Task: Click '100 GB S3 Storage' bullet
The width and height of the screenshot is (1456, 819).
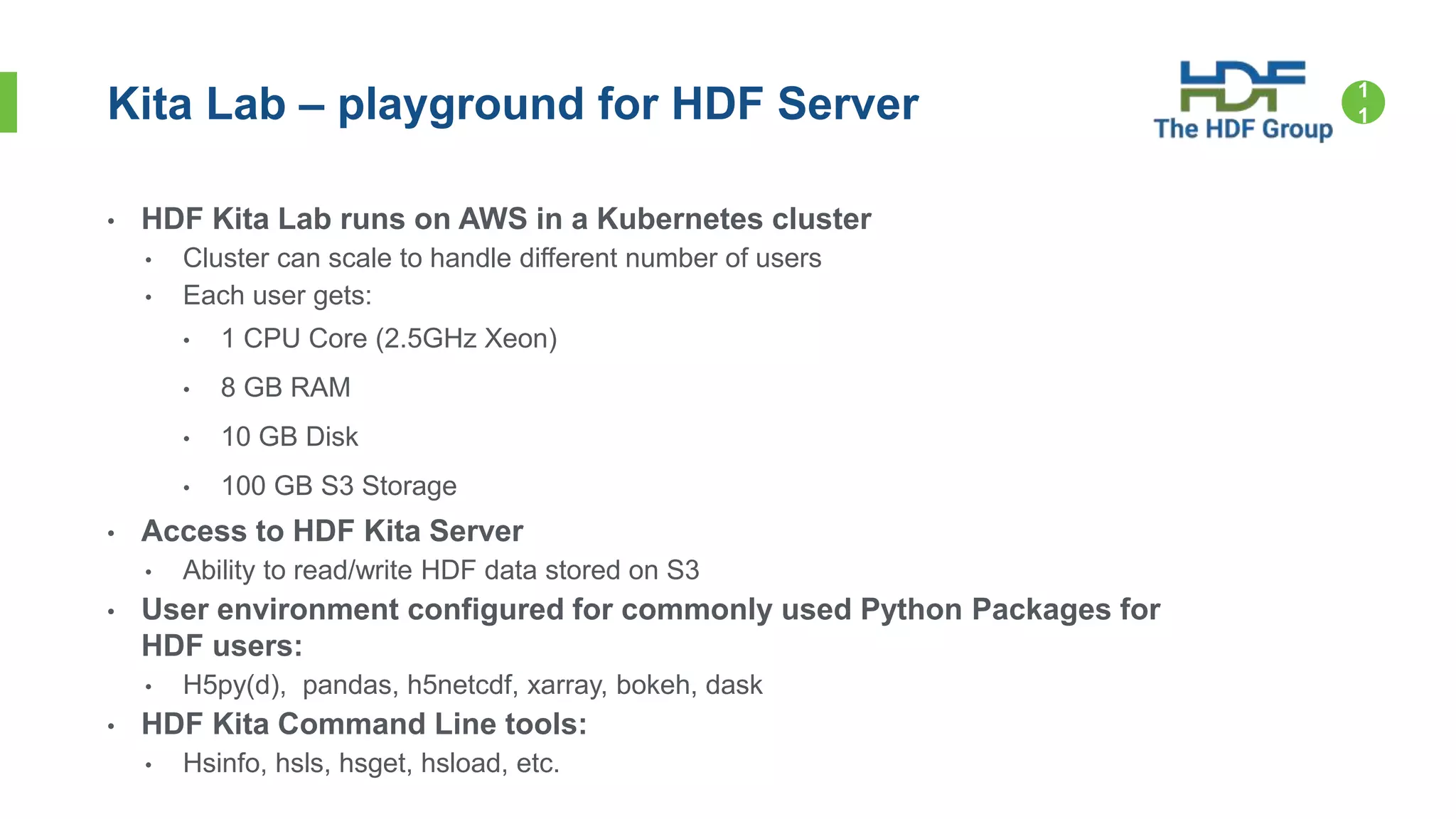Action: pyautogui.click(x=339, y=486)
